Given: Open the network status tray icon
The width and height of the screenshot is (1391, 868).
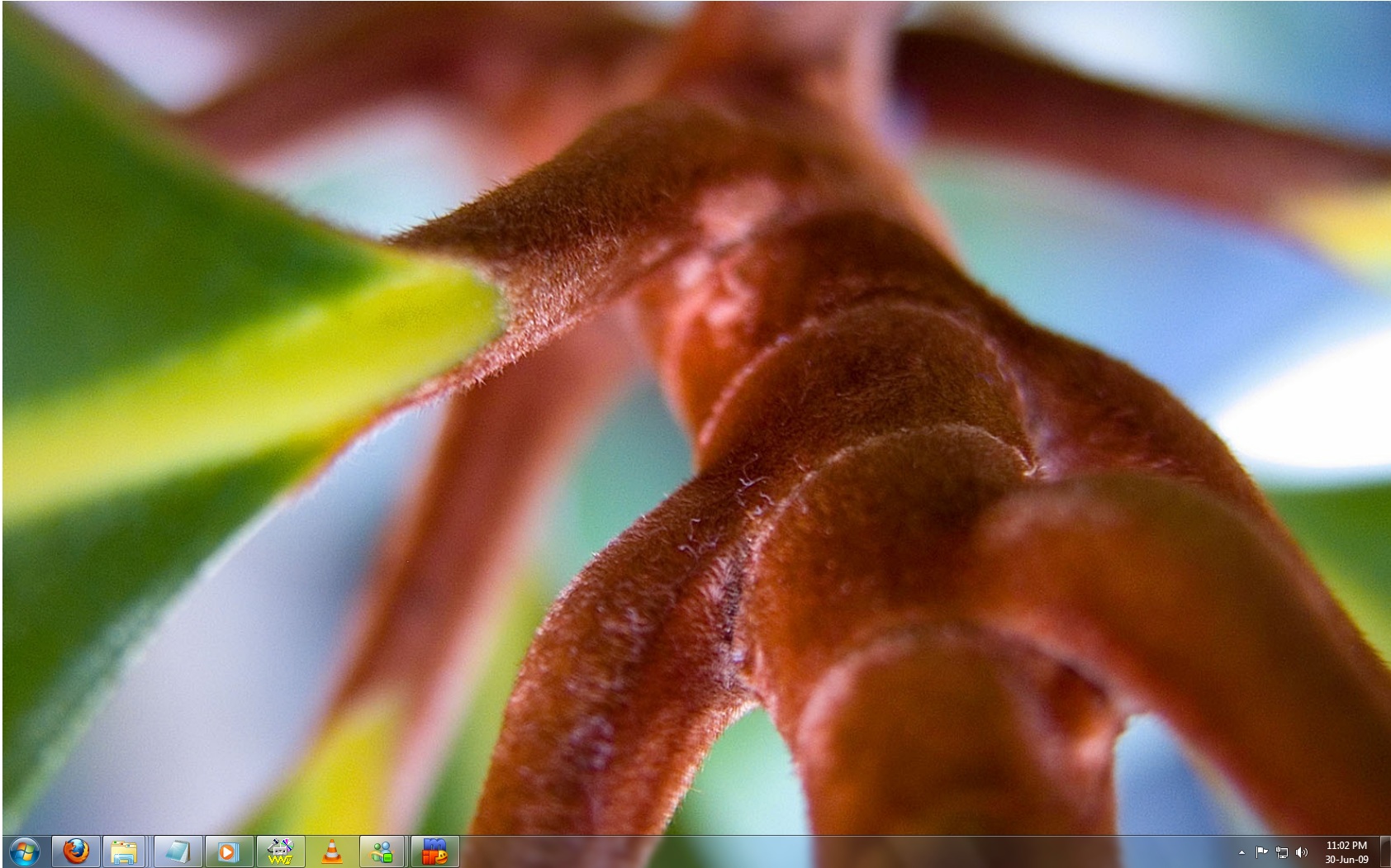Looking at the screenshot, I should (1282, 852).
